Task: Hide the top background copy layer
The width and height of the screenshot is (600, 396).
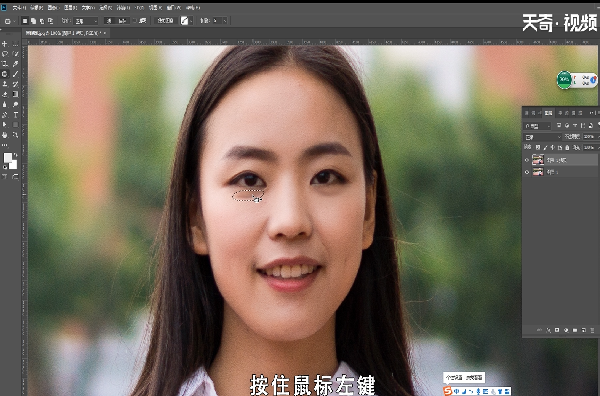Action: pyautogui.click(x=527, y=160)
